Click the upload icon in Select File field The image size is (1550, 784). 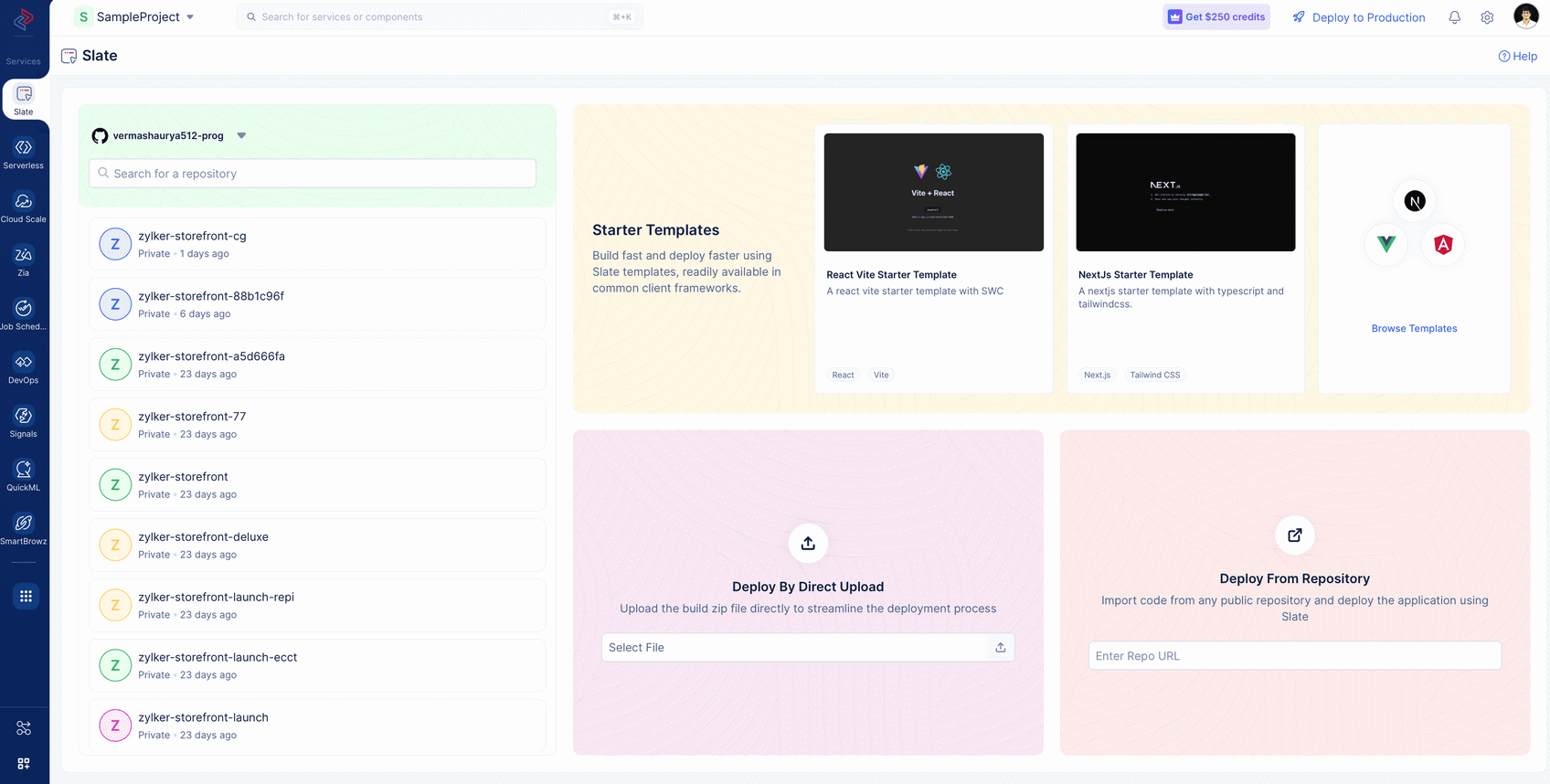click(x=1001, y=647)
